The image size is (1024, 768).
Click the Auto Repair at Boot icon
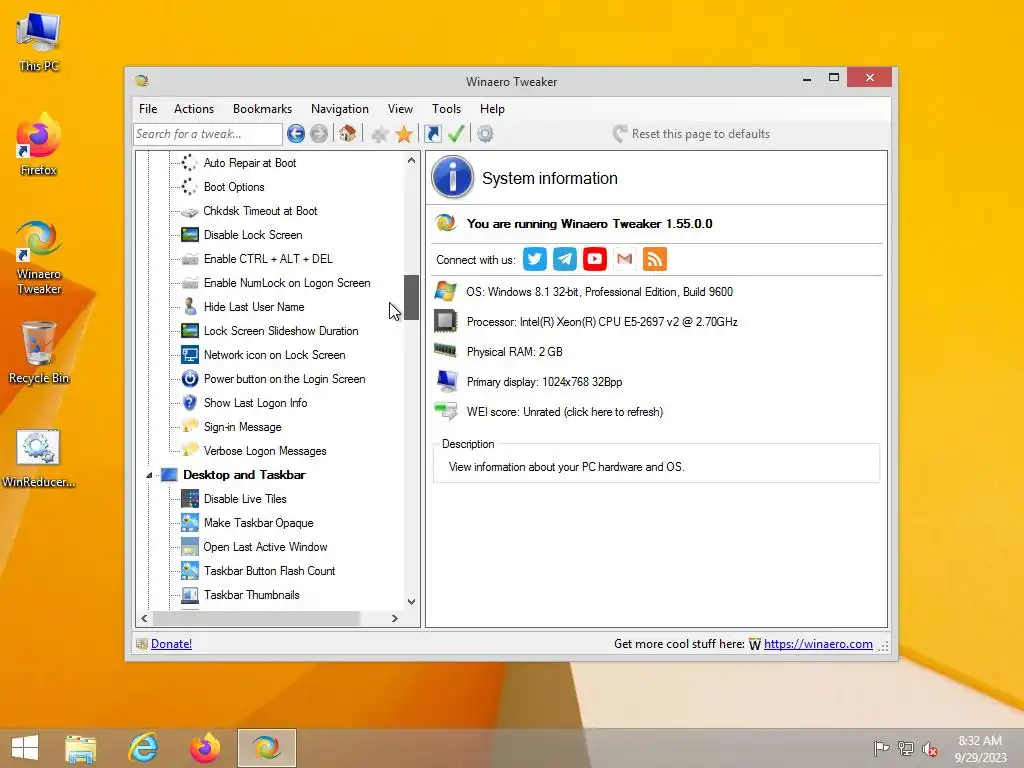coord(189,163)
